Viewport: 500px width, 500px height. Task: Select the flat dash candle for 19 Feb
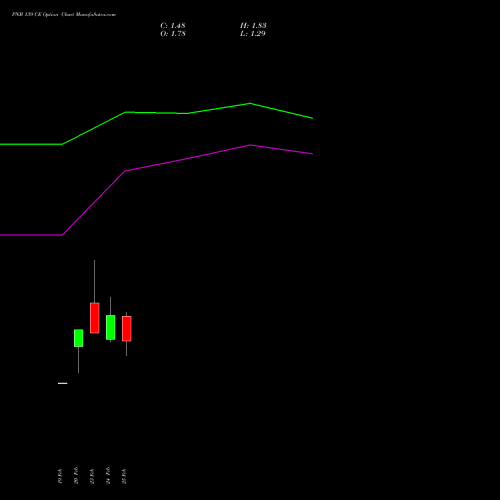(x=62, y=383)
